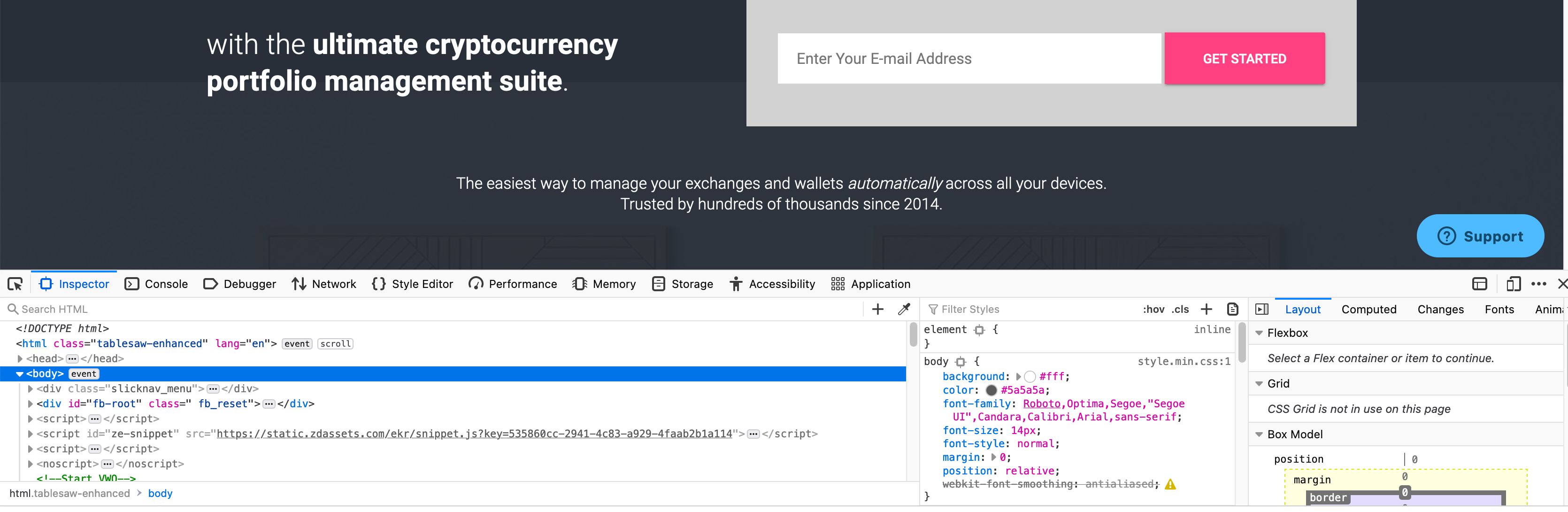Toggle .cls class panel
Viewport: 1568px width, 512px height.
(1180, 309)
